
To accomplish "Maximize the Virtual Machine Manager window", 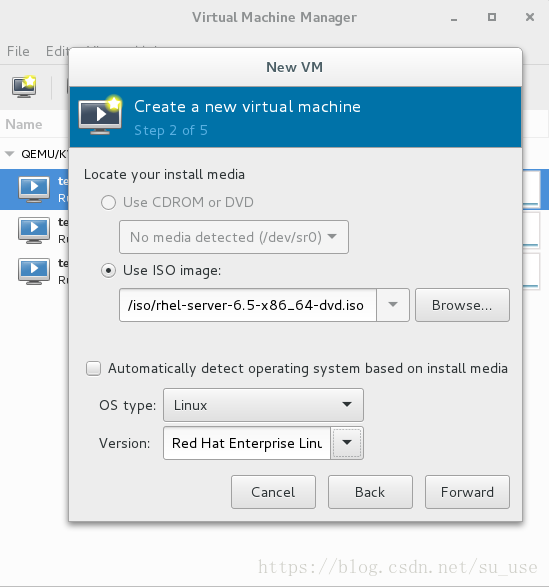I will (x=492, y=17).
